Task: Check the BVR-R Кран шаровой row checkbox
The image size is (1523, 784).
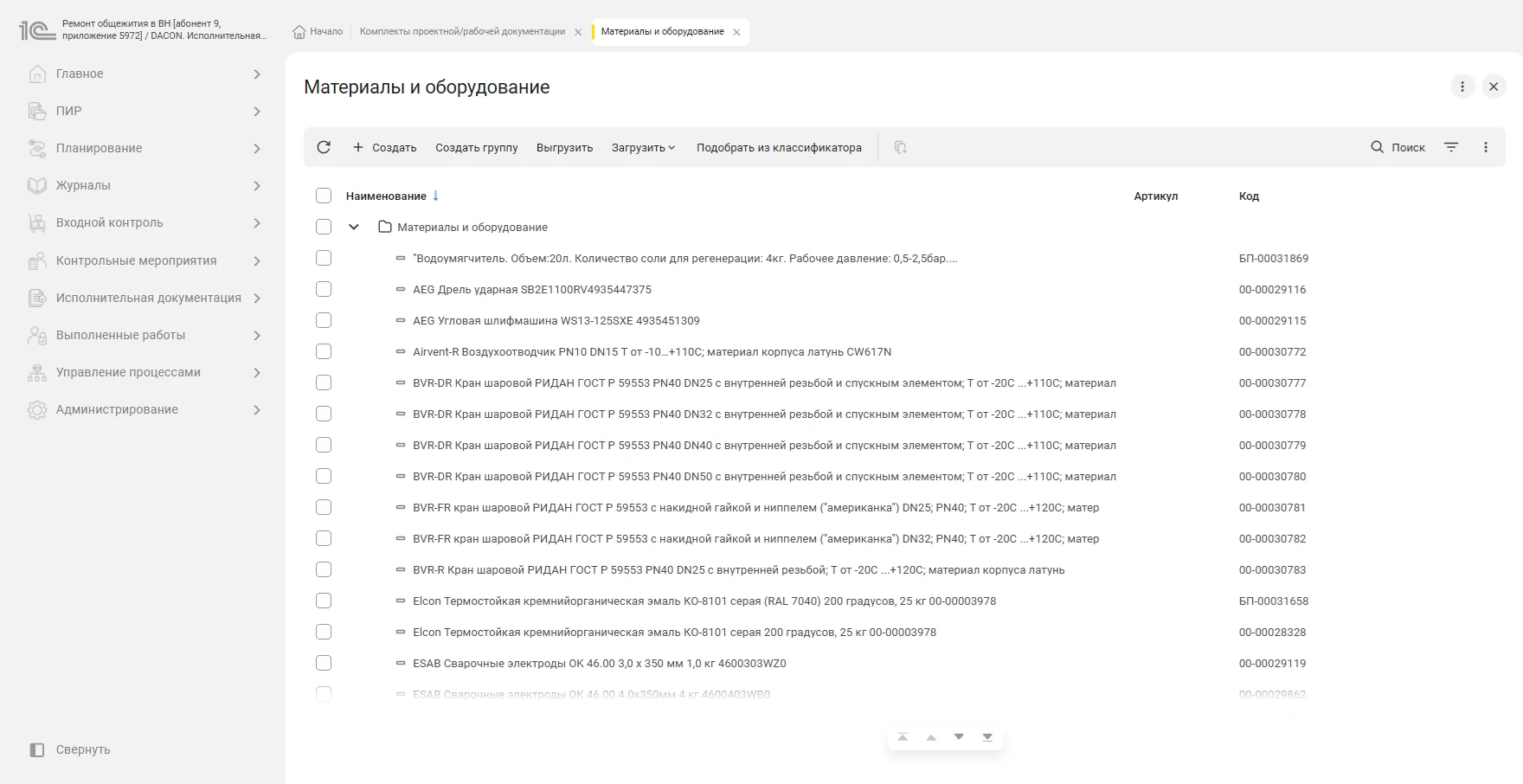Action: 324,569
